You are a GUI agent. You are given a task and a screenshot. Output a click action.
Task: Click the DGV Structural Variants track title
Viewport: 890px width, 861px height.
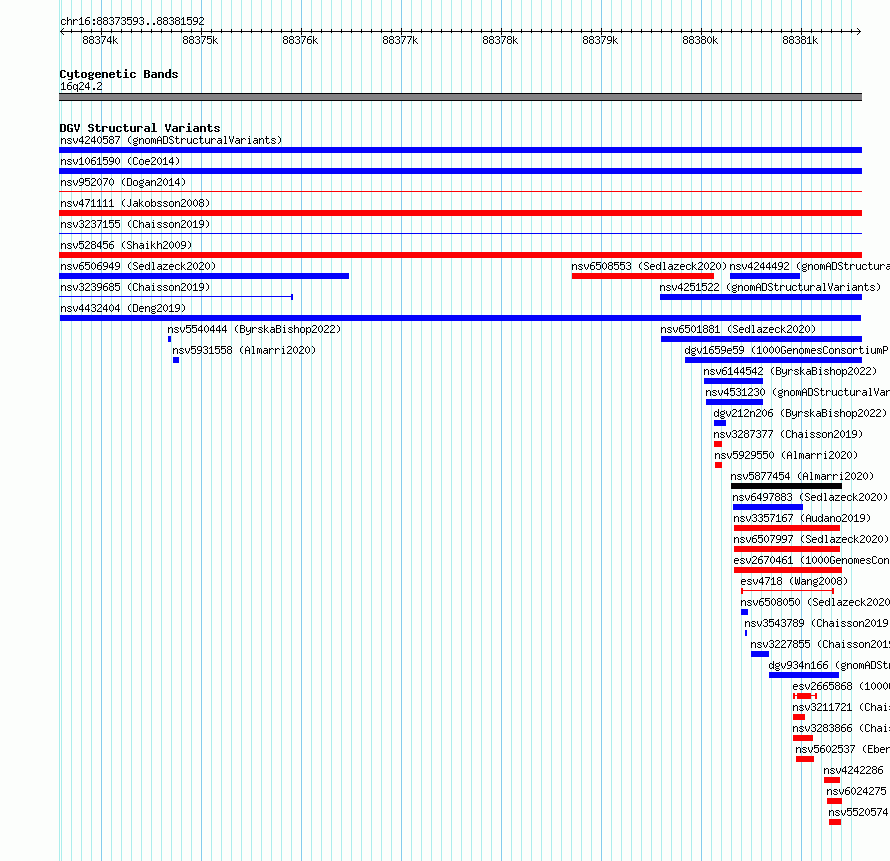click(140, 128)
